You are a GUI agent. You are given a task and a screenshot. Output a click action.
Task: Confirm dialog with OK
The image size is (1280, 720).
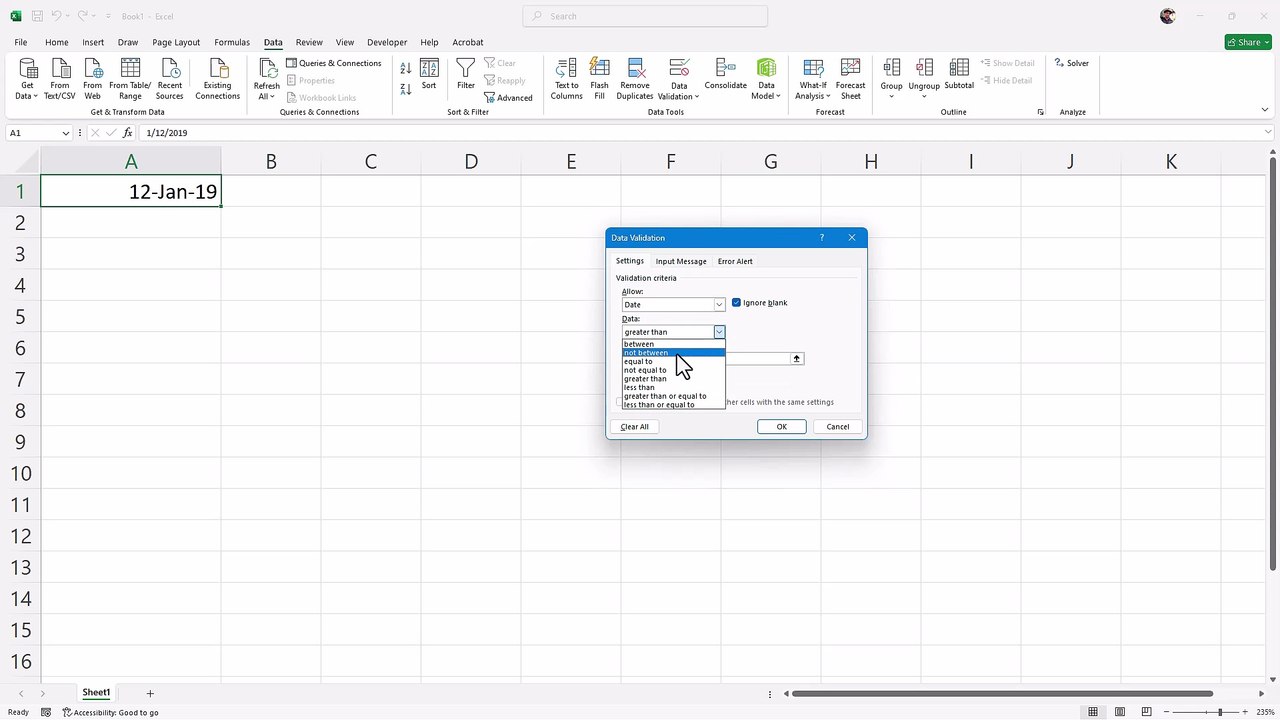point(782,427)
